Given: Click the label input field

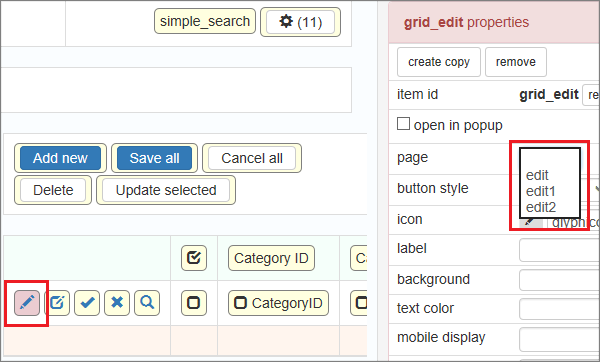Looking at the screenshot, I should point(559,250).
